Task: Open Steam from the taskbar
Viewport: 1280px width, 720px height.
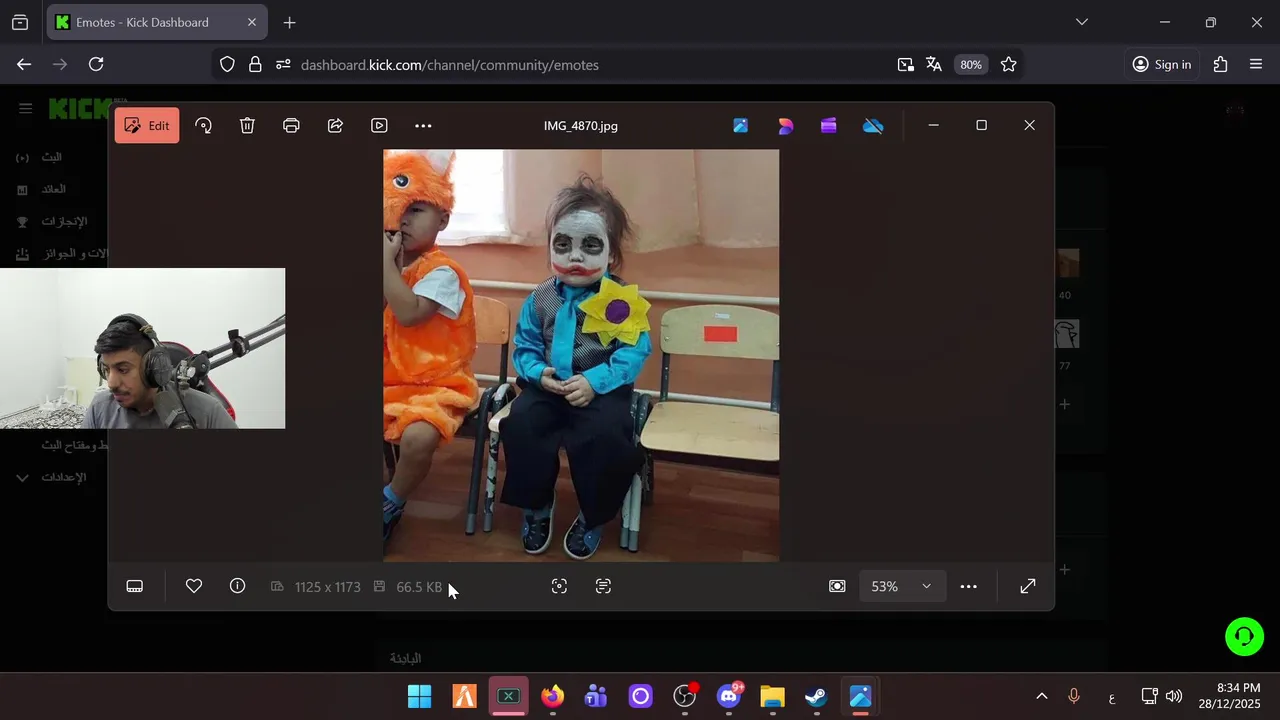Action: click(816, 696)
